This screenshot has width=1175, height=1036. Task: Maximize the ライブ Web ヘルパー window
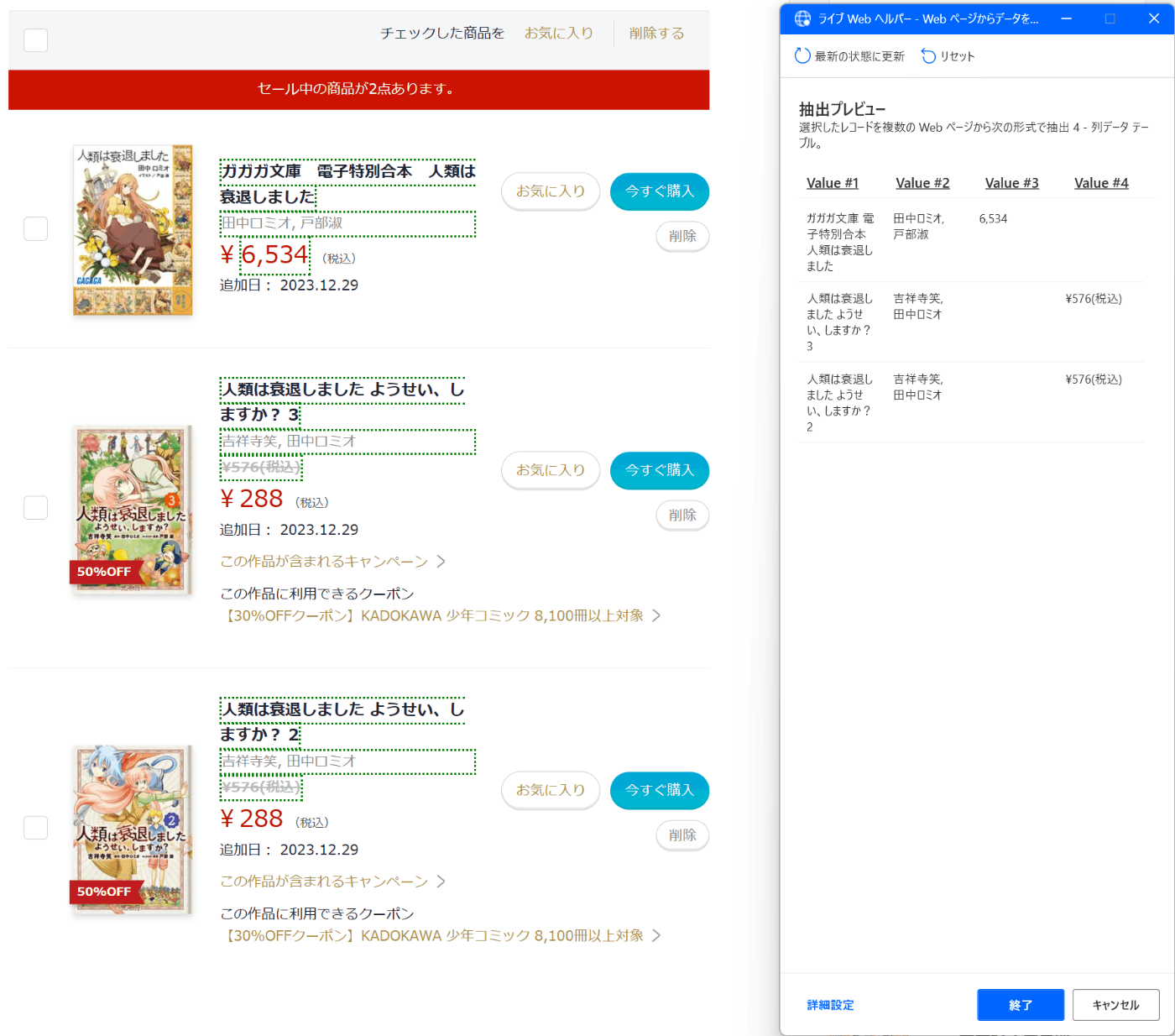tap(1110, 18)
